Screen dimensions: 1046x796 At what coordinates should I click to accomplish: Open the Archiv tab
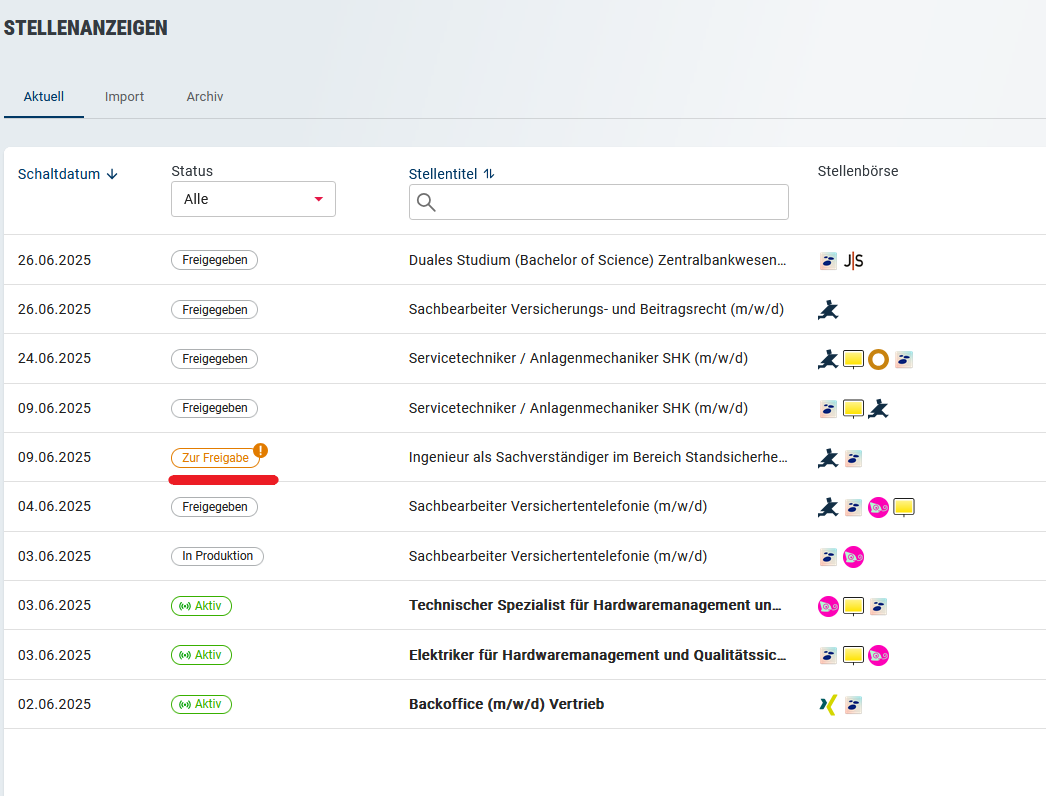tap(204, 96)
